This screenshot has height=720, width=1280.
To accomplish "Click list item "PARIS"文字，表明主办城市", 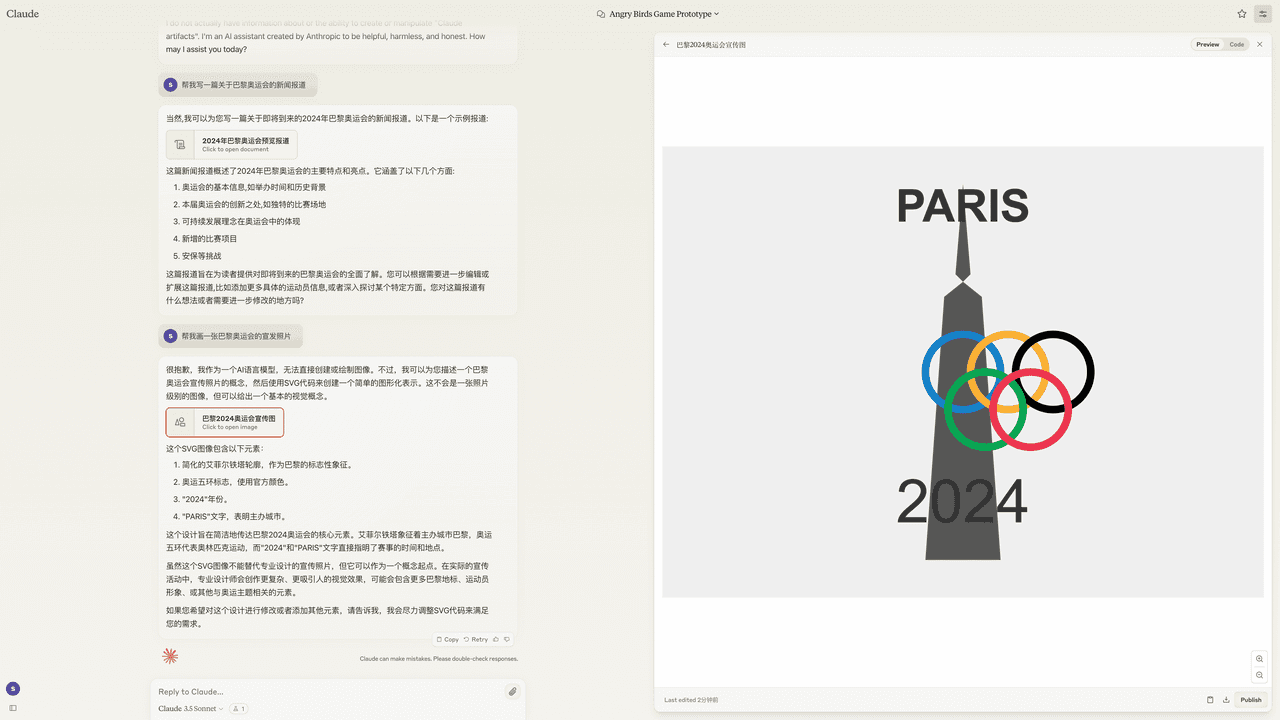I will coord(233,517).
